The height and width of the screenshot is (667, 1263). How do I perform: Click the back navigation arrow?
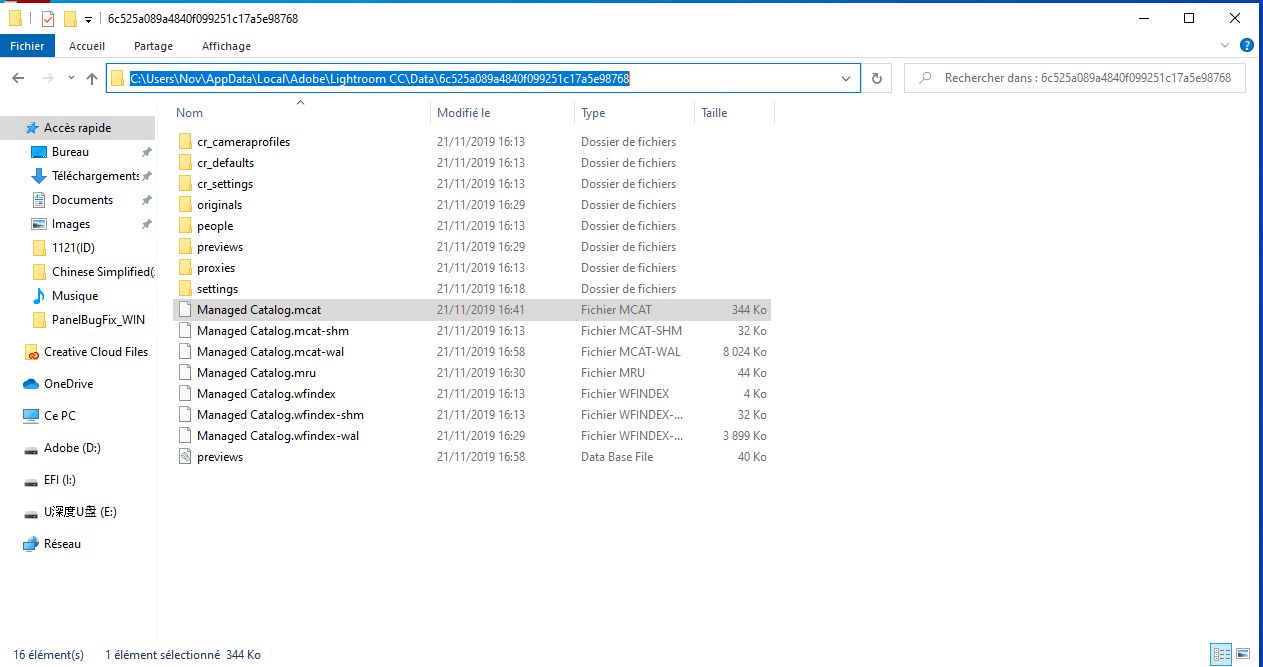[20, 78]
